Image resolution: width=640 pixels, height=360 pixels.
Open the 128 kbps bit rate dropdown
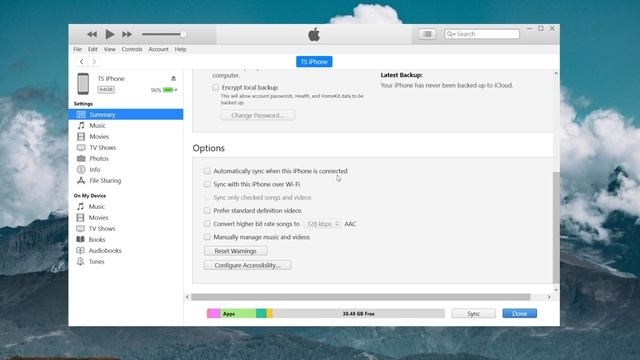[322, 224]
